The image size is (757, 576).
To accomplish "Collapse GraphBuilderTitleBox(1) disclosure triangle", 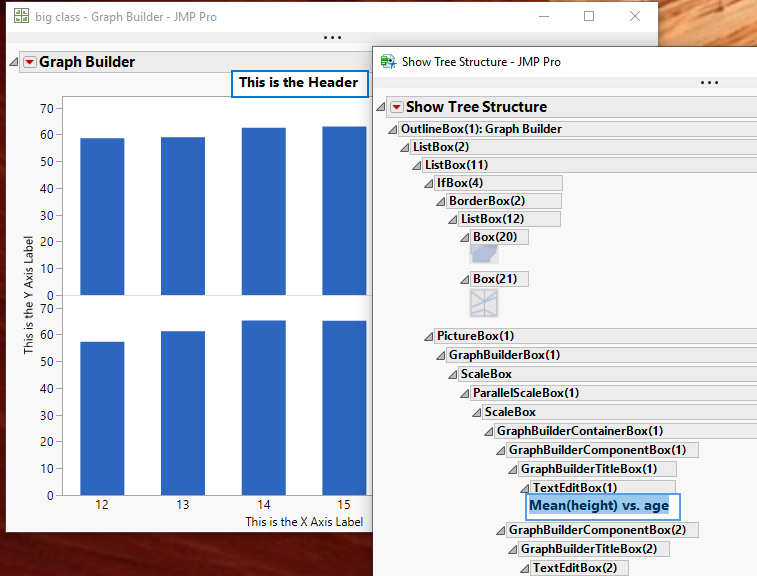I will (513, 470).
